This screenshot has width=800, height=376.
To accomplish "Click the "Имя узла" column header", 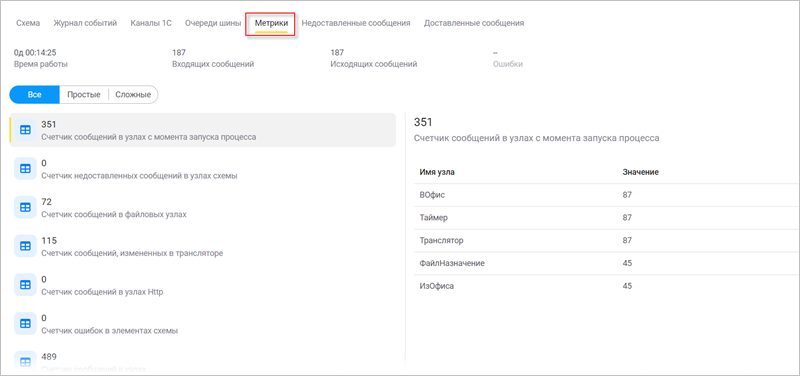I will tap(437, 172).
